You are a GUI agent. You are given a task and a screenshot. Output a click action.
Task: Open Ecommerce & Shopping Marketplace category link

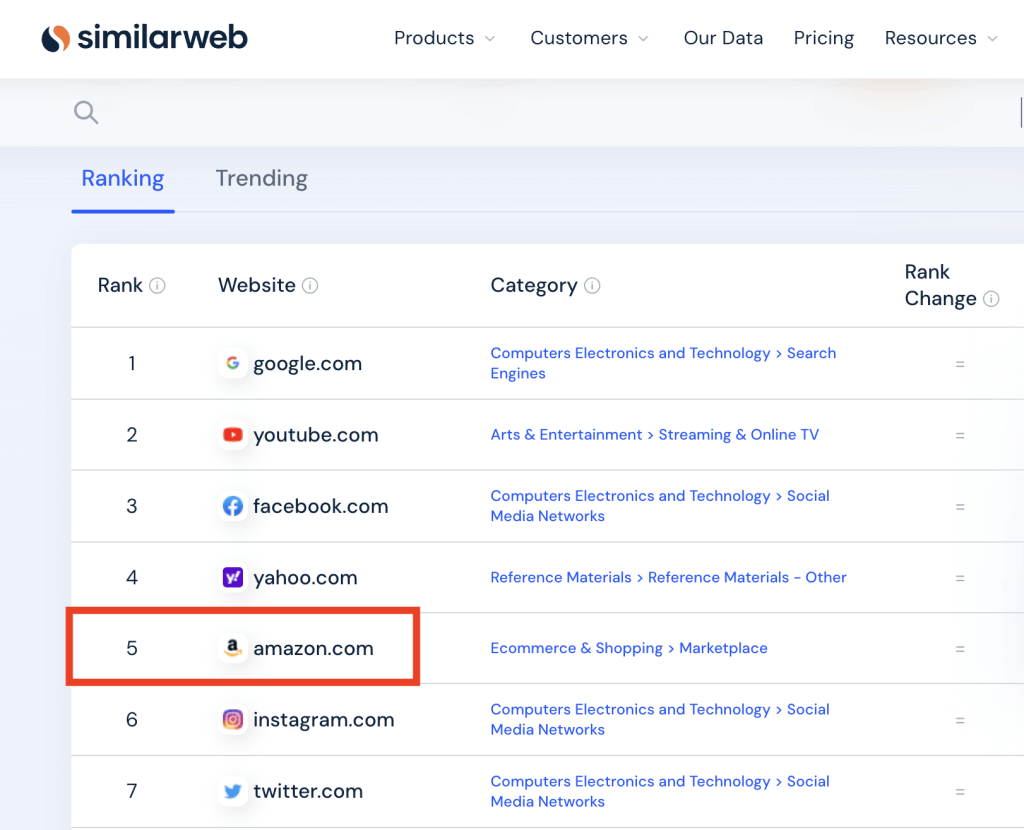629,648
